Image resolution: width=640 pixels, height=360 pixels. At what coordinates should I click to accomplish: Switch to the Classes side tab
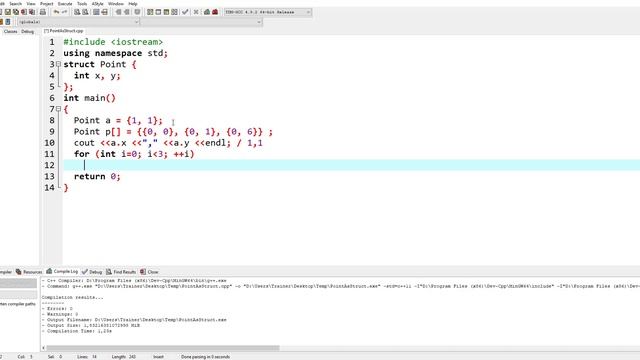point(11,31)
